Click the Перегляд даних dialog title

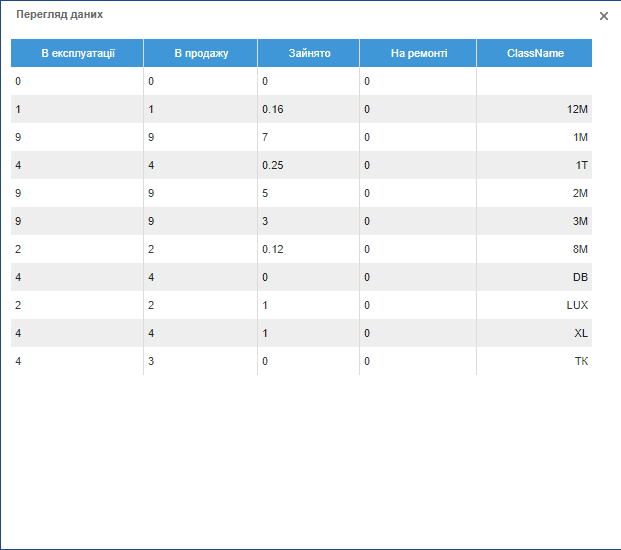[x=59, y=15]
